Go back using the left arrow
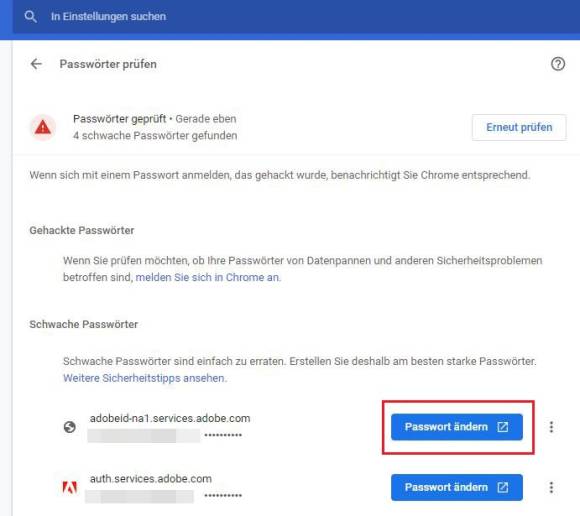 36,64
